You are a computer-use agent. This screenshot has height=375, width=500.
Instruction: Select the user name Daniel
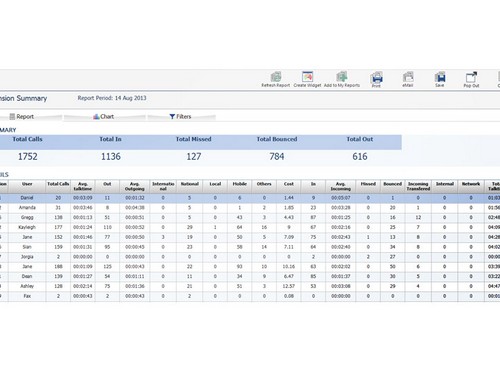27,198
